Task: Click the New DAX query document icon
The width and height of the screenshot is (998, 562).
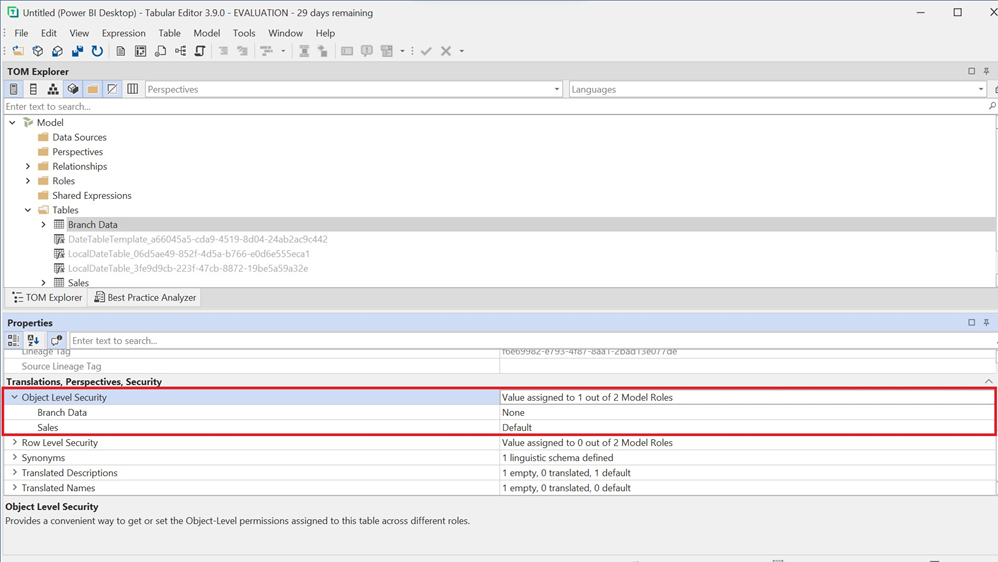Action: (120, 51)
